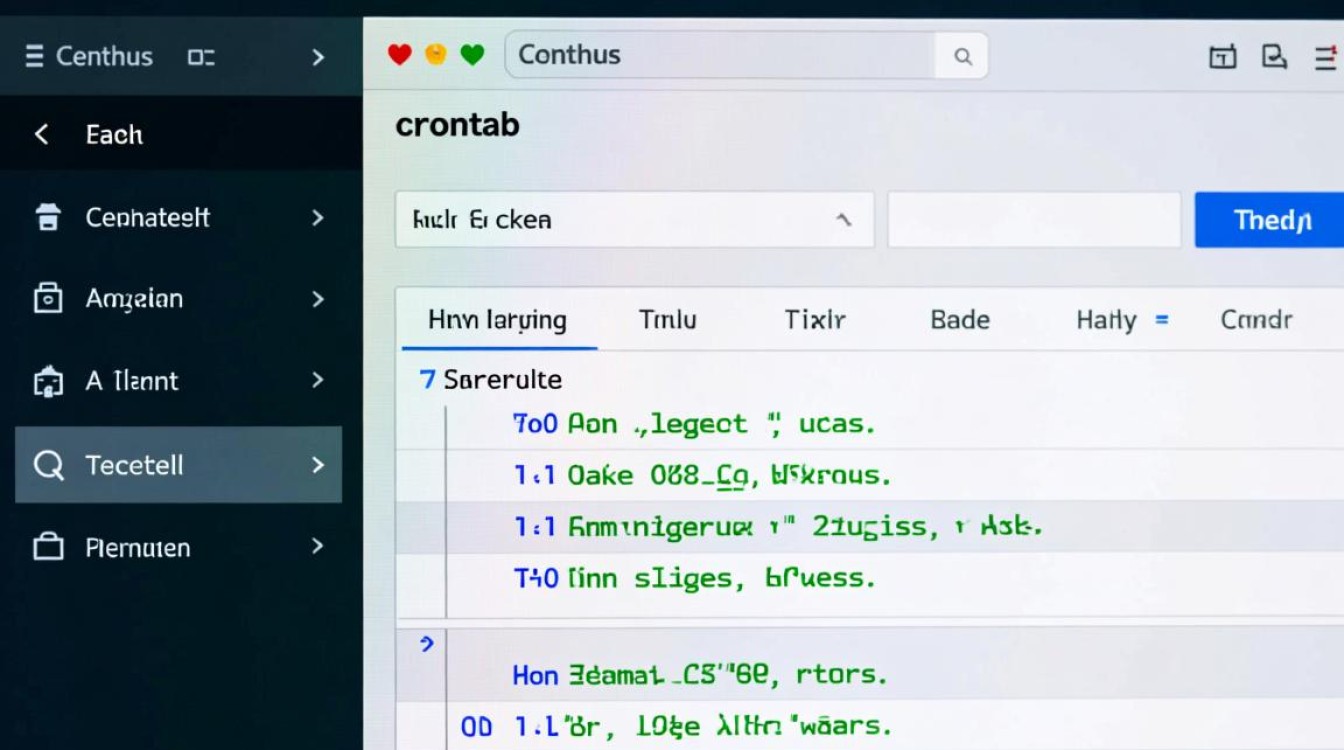Expand the Amgeian sidebar chevron
The width and height of the screenshot is (1344, 750).
(x=318, y=298)
